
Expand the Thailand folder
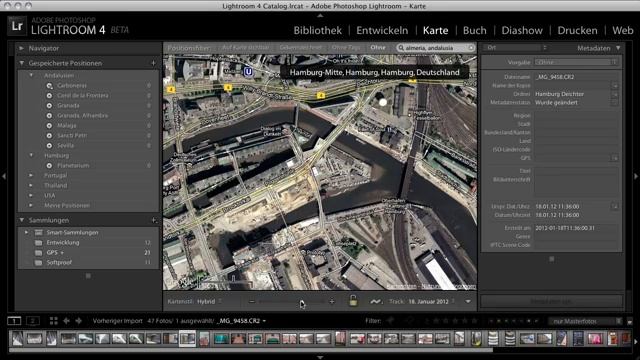click(31, 185)
